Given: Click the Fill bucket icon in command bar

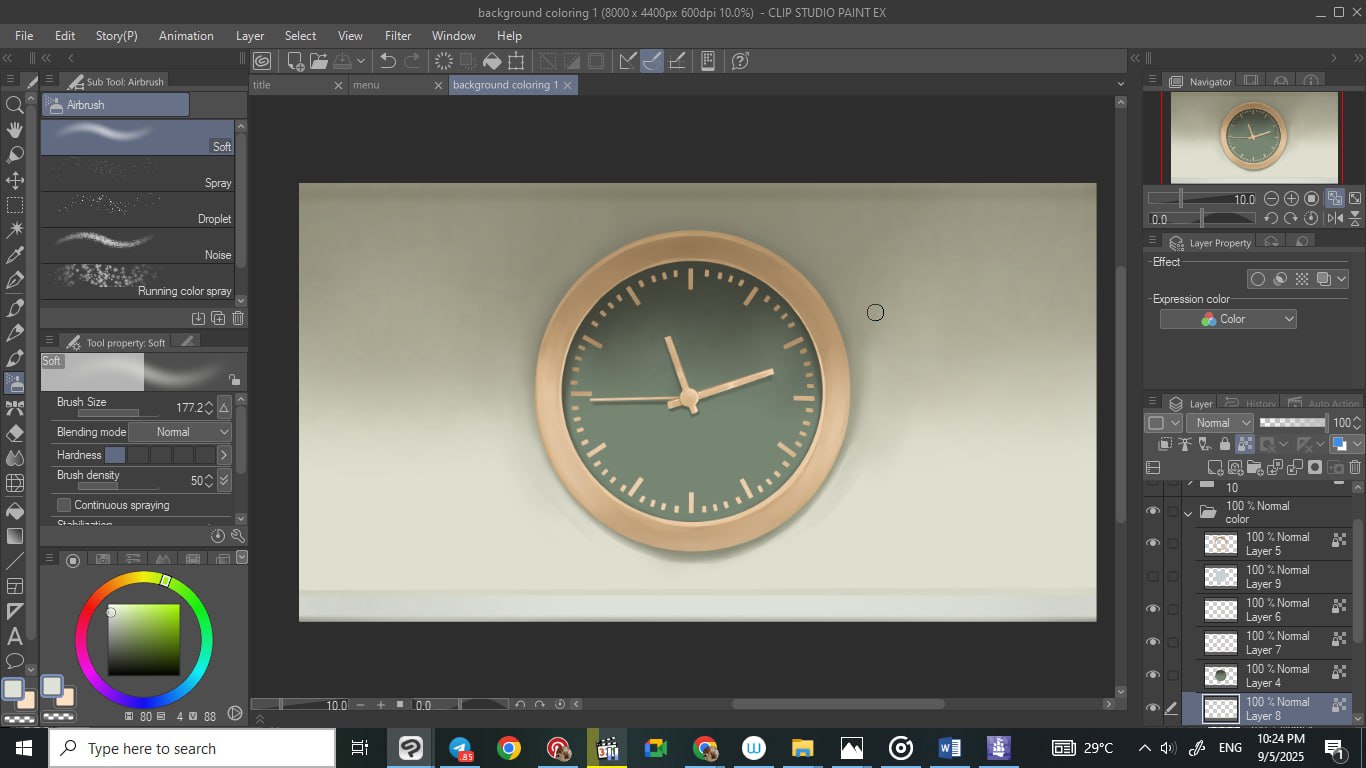Looking at the screenshot, I should 492,61.
